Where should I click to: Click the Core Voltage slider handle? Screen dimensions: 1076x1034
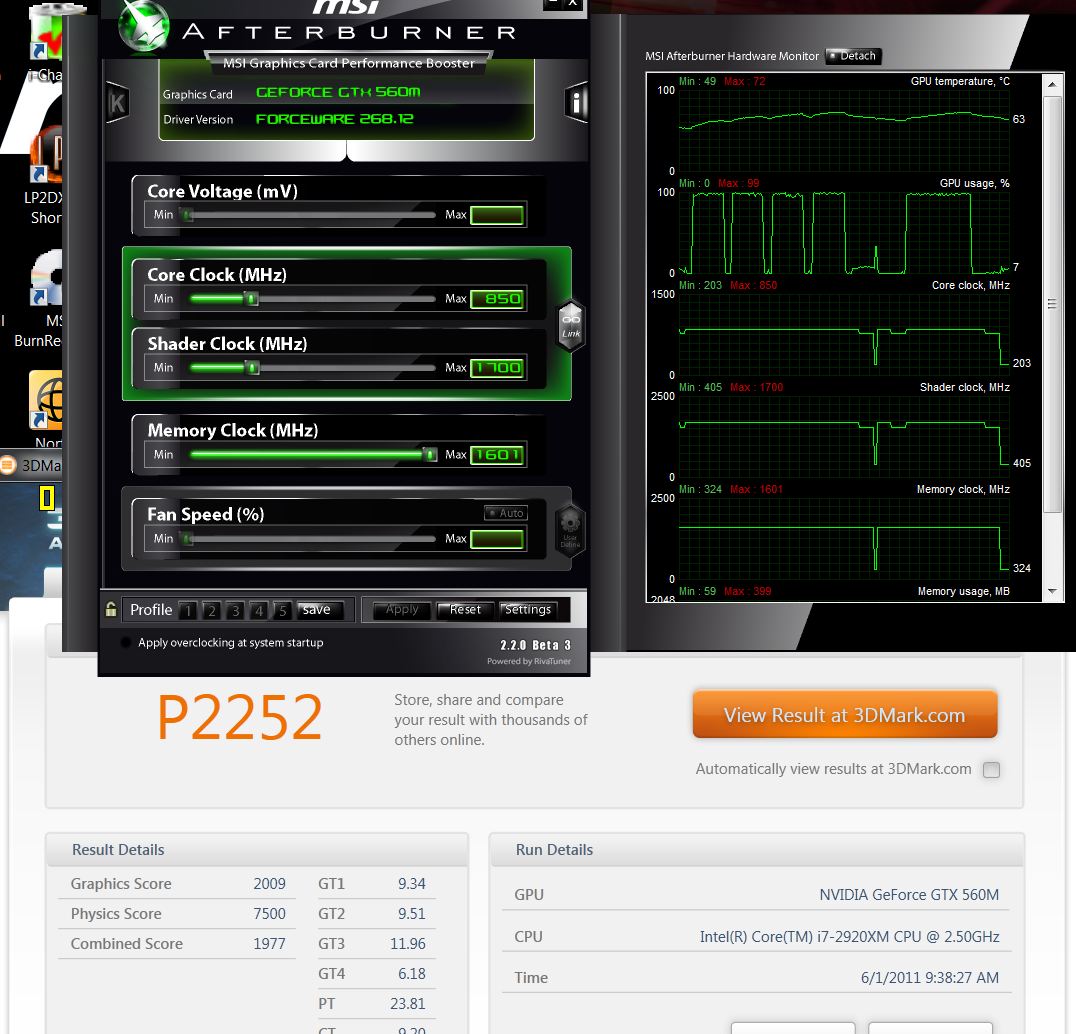187,215
